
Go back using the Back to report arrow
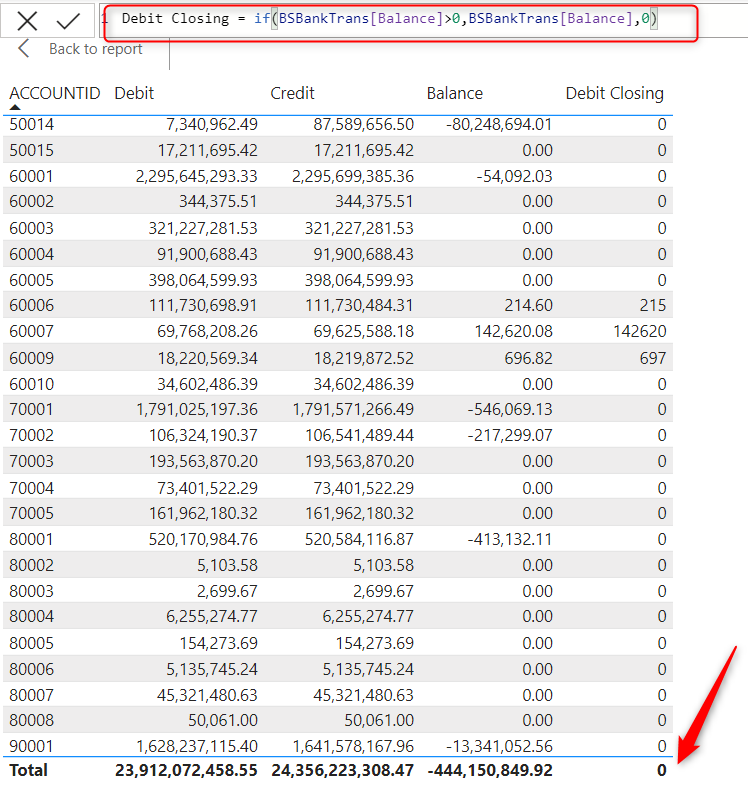coord(24,49)
